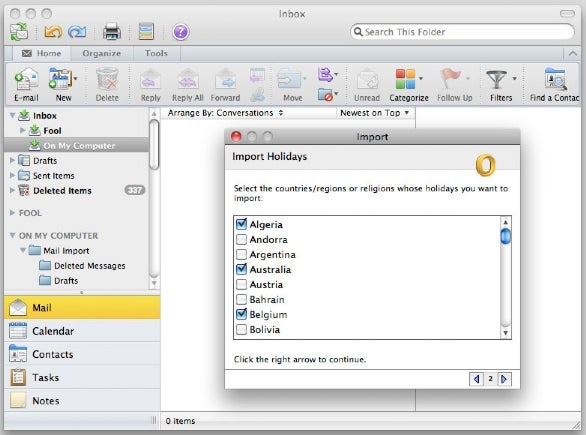Image resolution: width=586 pixels, height=435 pixels.
Task: Click the Search This Folder field
Action: (x=462, y=32)
